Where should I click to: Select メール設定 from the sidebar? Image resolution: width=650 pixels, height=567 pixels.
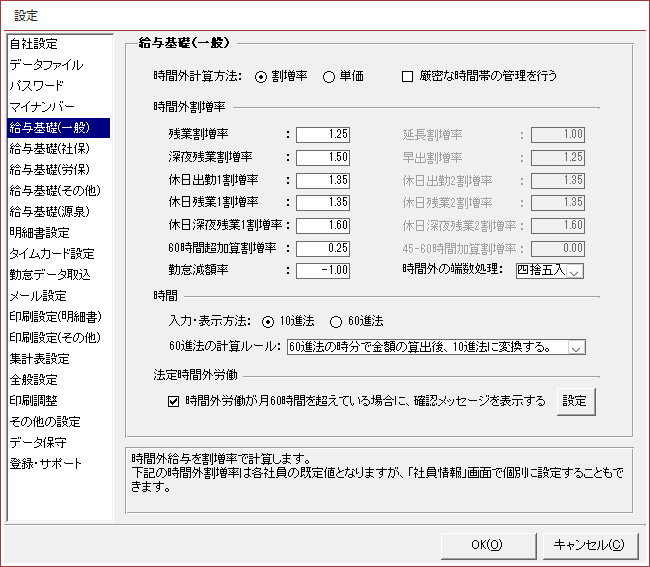coord(37,295)
